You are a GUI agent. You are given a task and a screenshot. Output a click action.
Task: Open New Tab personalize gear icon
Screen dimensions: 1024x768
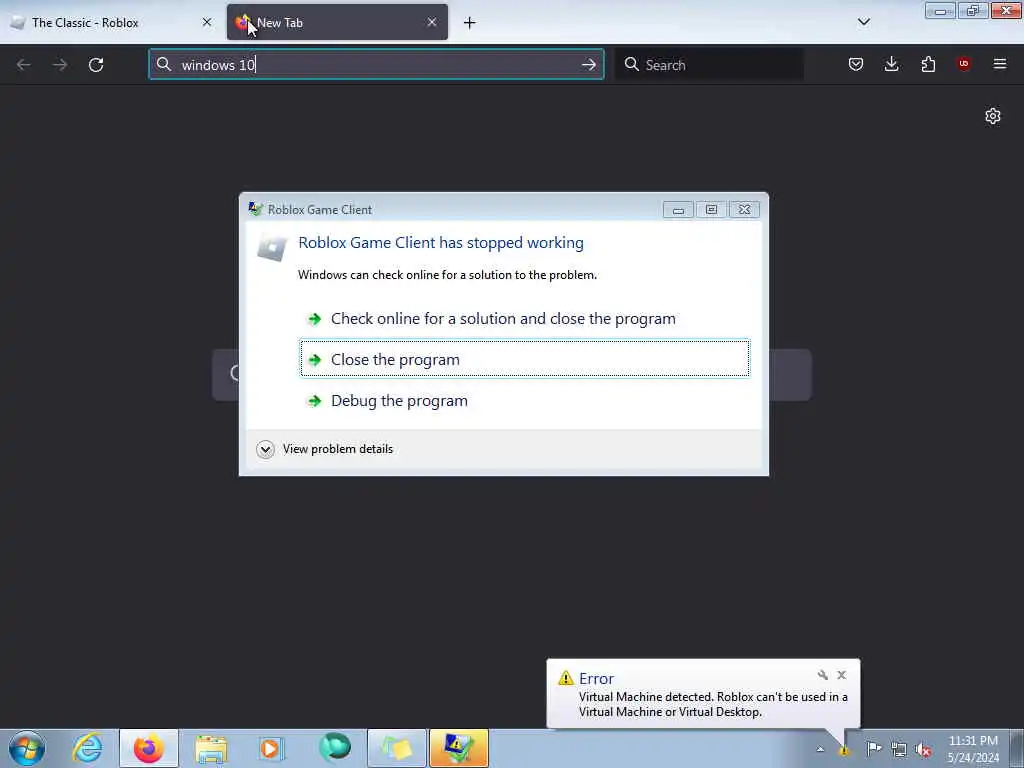pos(993,116)
